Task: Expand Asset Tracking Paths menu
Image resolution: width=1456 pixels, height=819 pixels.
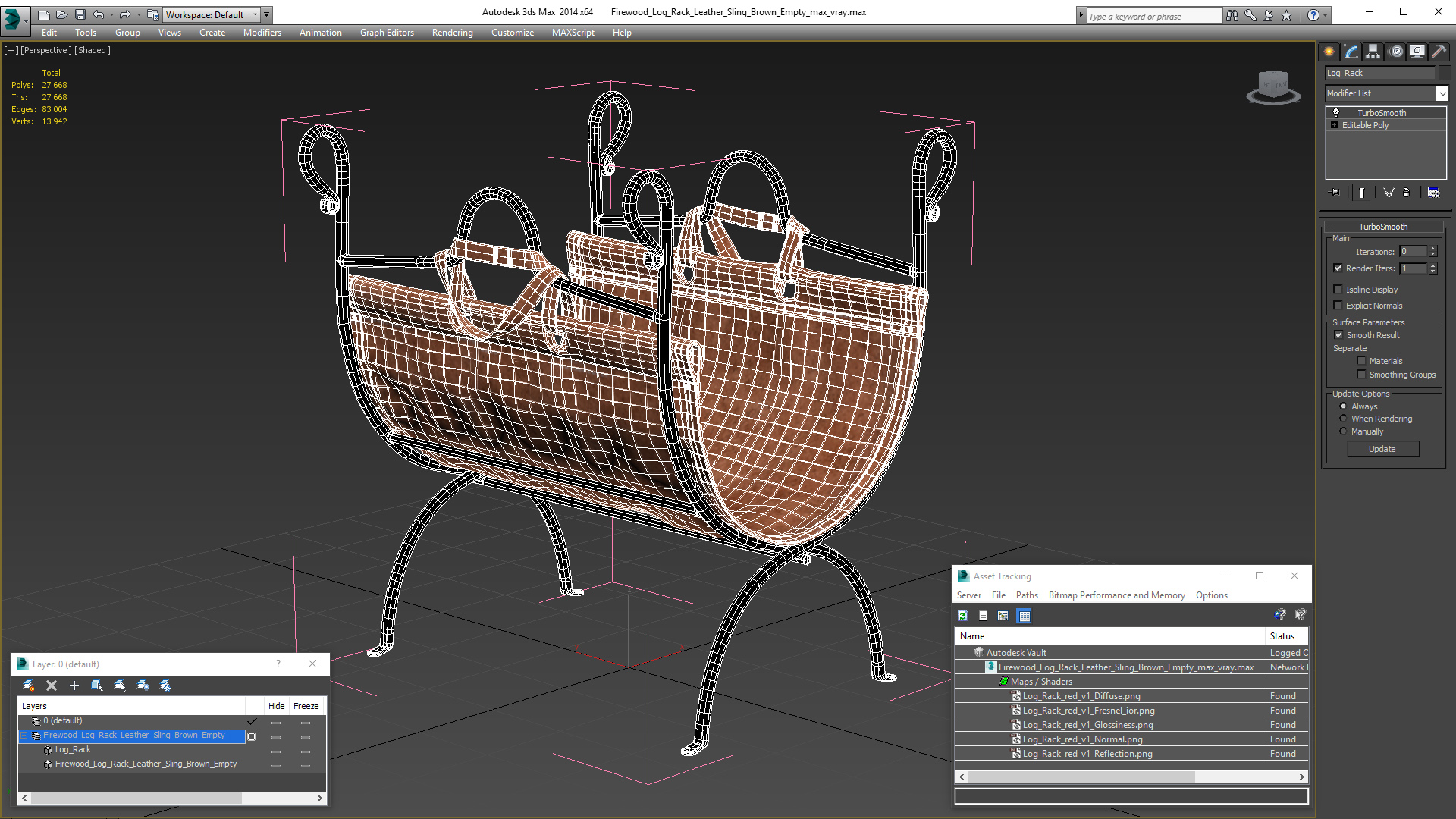Action: (x=1026, y=595)
